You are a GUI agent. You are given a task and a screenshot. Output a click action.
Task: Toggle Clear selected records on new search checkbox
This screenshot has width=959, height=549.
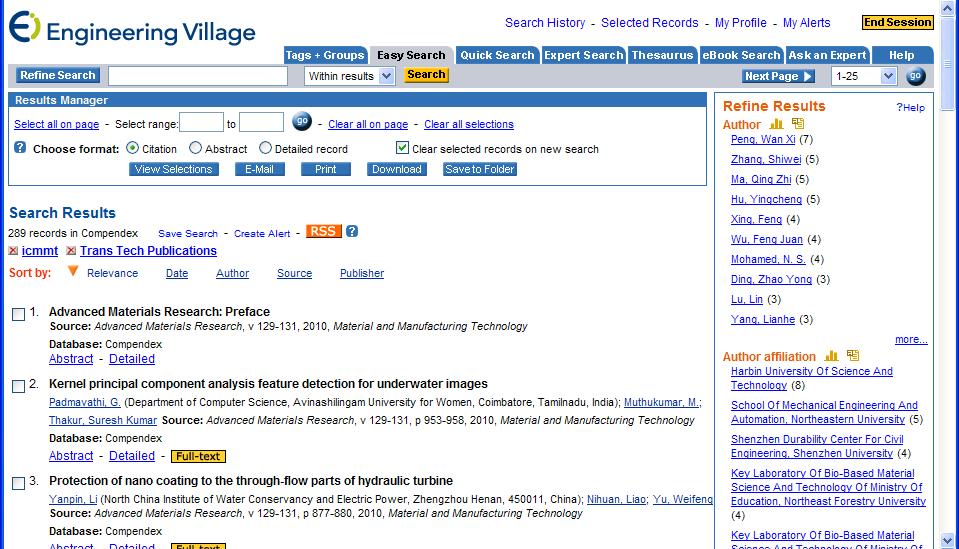[x=402, y=148]
